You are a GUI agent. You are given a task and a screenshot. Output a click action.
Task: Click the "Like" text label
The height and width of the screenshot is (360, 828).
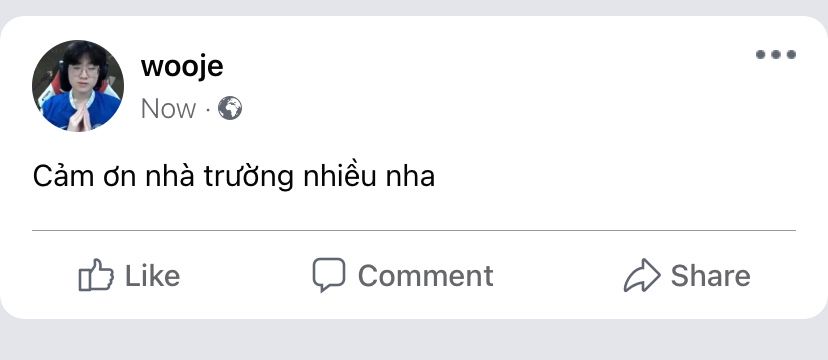153,276
